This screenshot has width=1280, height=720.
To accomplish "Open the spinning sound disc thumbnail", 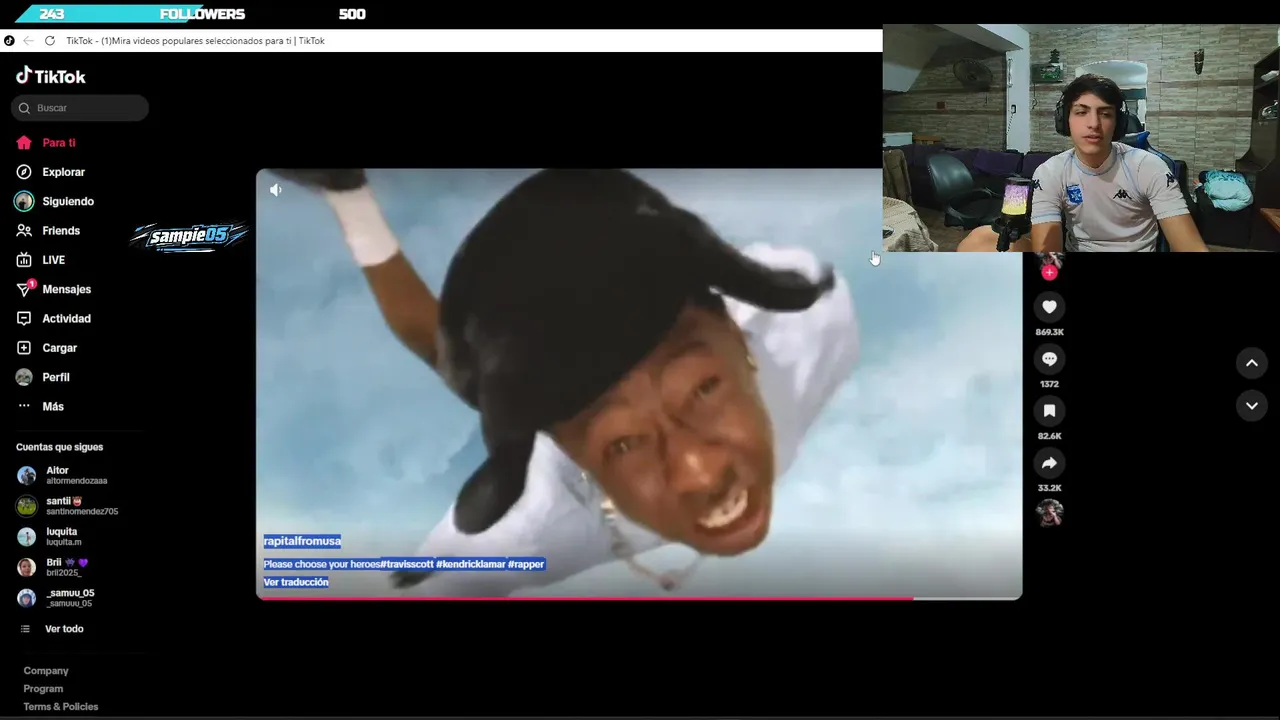I will tap(1049, 513).
